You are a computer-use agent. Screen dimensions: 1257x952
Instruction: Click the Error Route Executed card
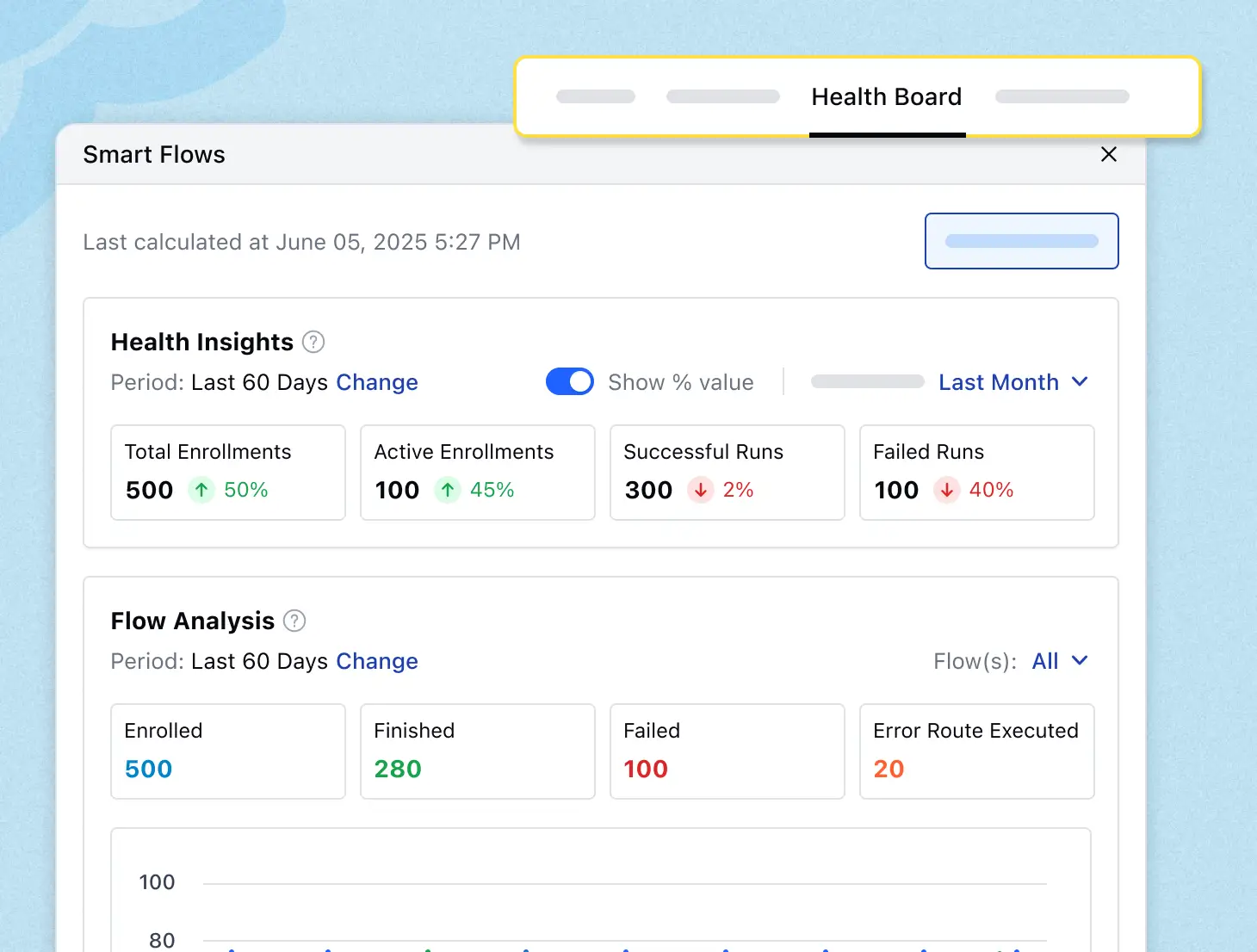(x=977, y=751)
